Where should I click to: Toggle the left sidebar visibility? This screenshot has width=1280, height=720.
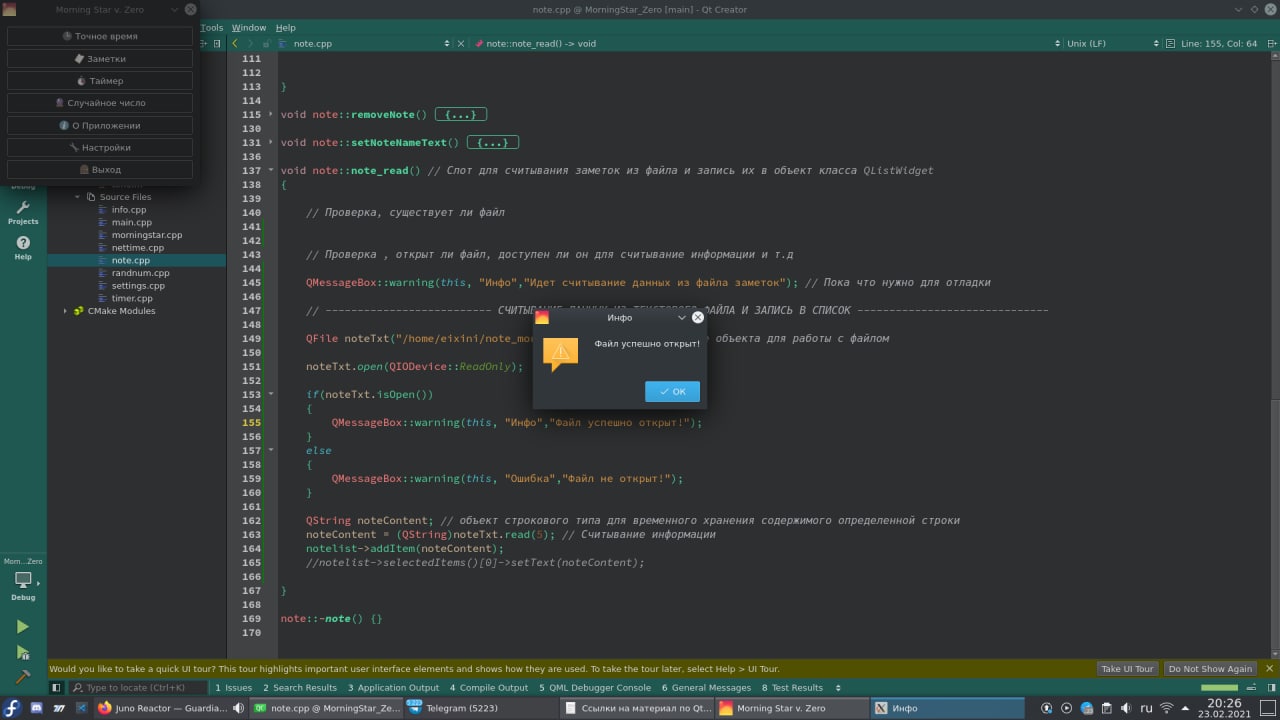tap(56, 688)
